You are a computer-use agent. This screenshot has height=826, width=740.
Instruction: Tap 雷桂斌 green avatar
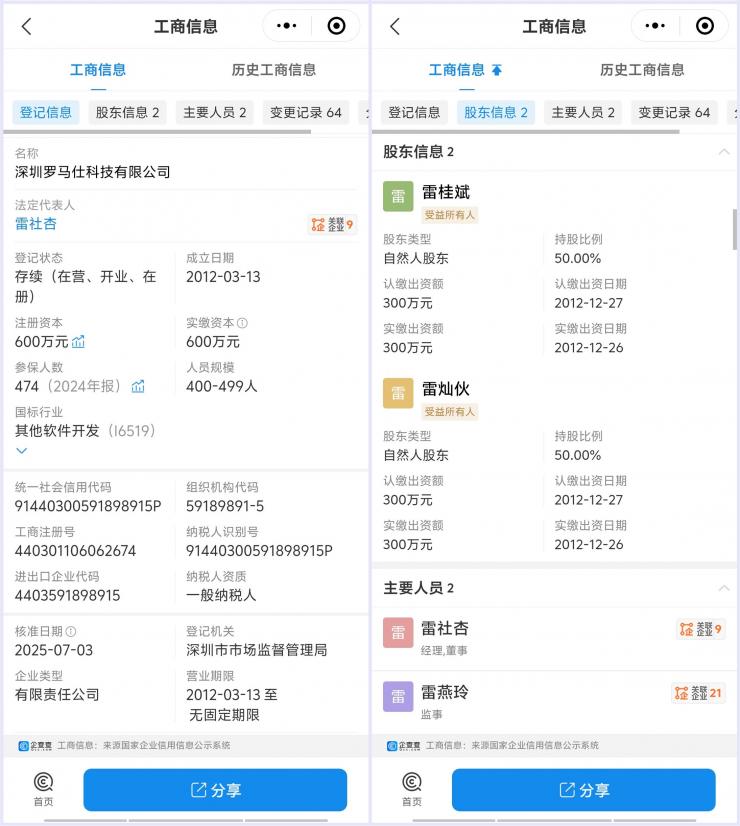[398, 196]
